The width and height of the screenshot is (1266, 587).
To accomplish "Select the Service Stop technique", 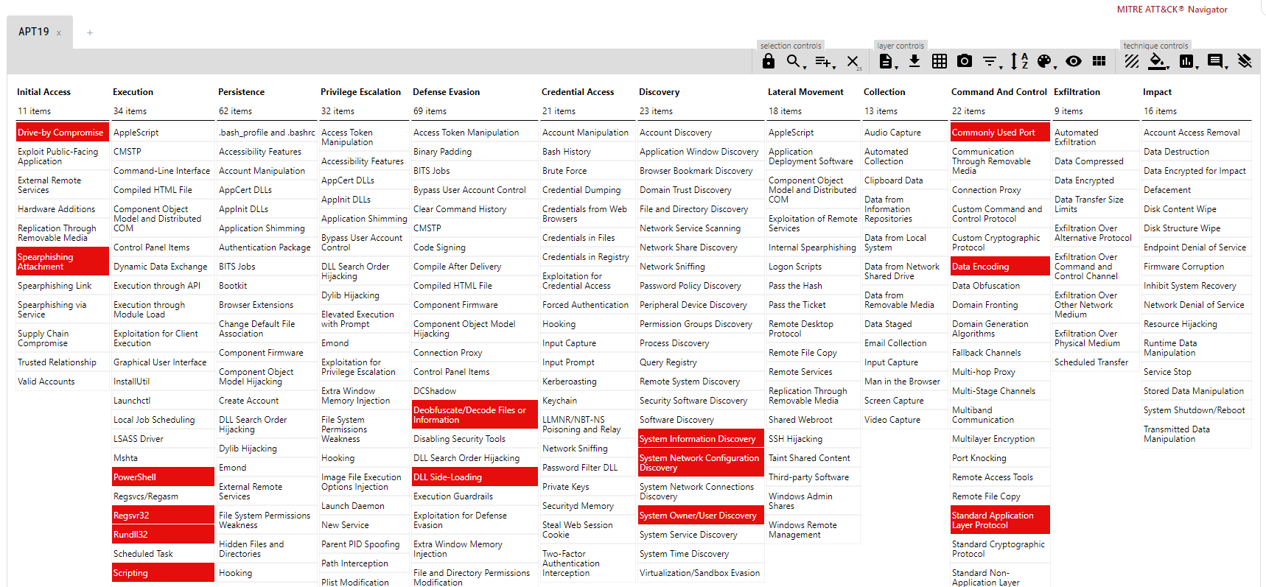I will point(1197,372).
